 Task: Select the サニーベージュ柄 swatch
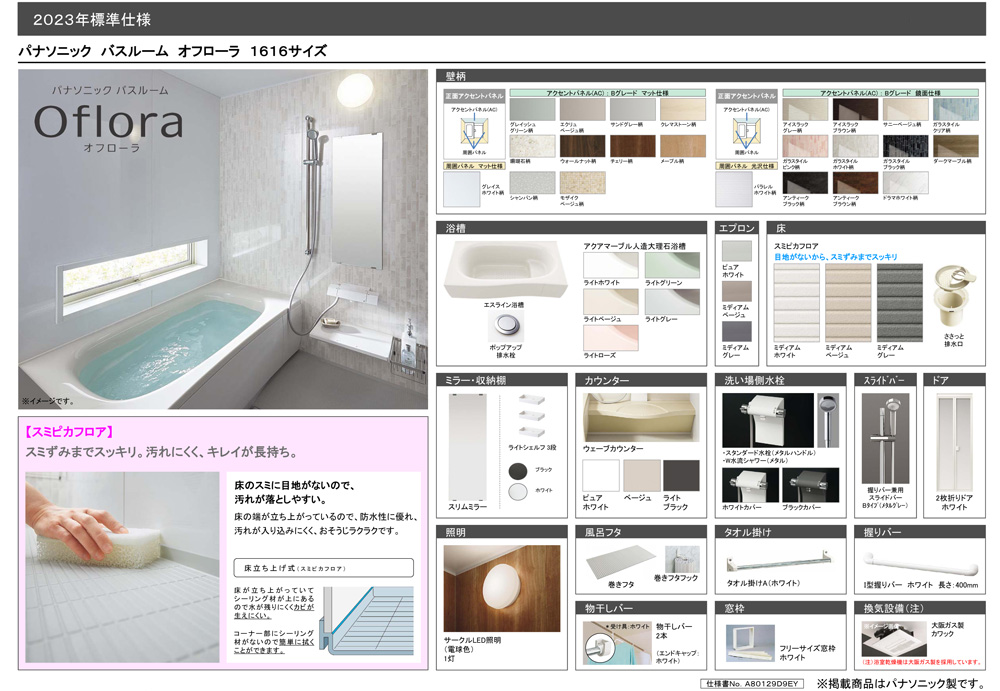click(x=906, y=110)
